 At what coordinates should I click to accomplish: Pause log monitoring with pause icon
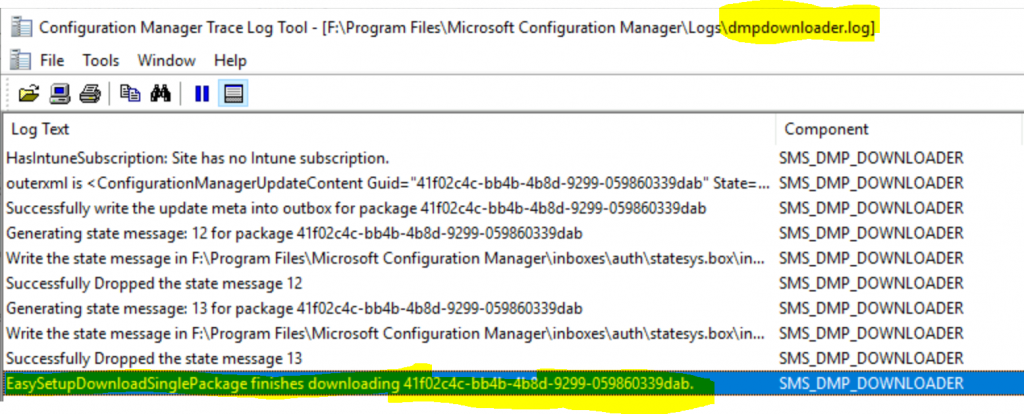202,94
